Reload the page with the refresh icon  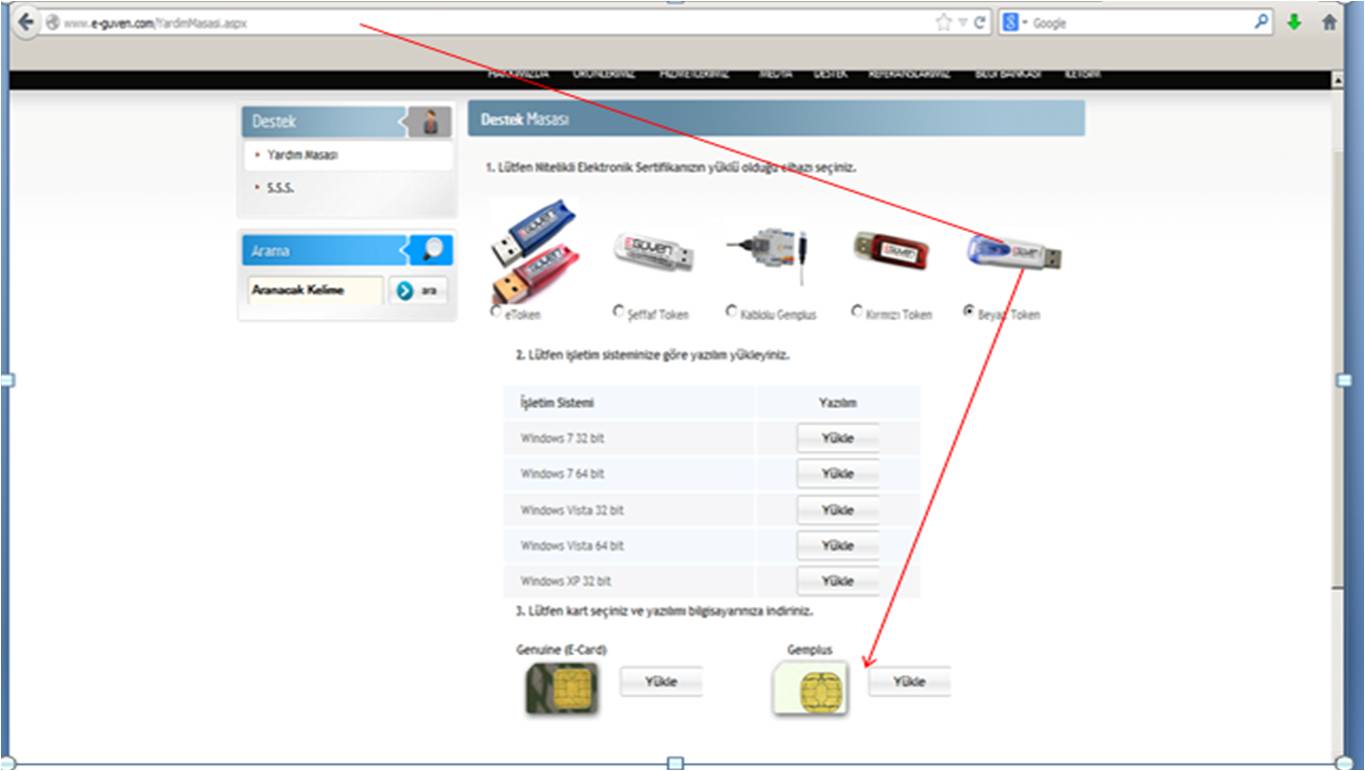tap(980, 23)
